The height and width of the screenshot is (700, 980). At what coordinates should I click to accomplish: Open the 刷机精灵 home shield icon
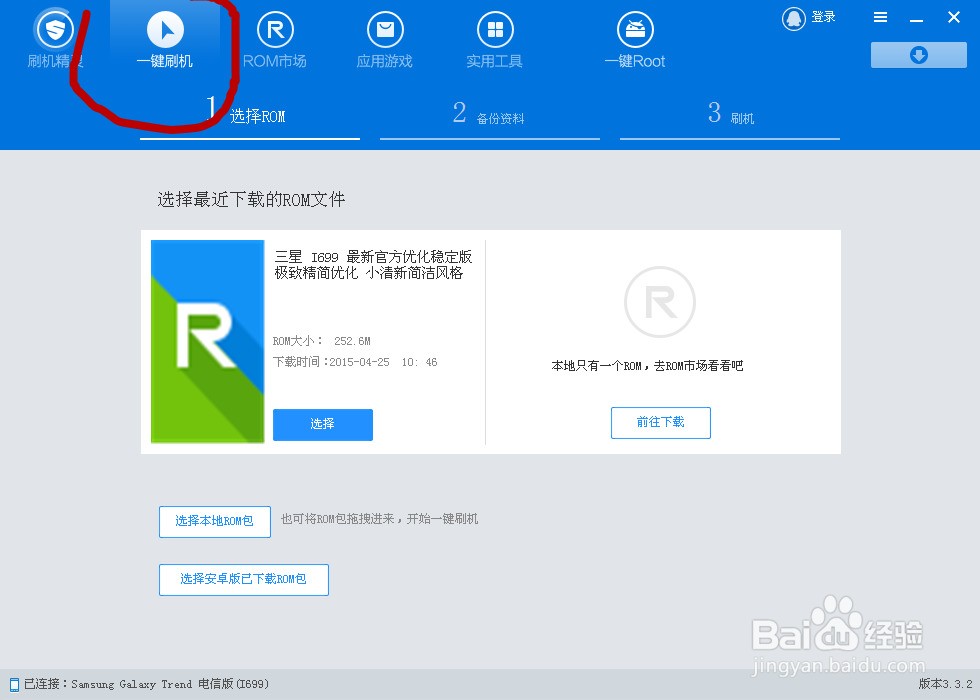pyautogui.click(x=55, y=29)
